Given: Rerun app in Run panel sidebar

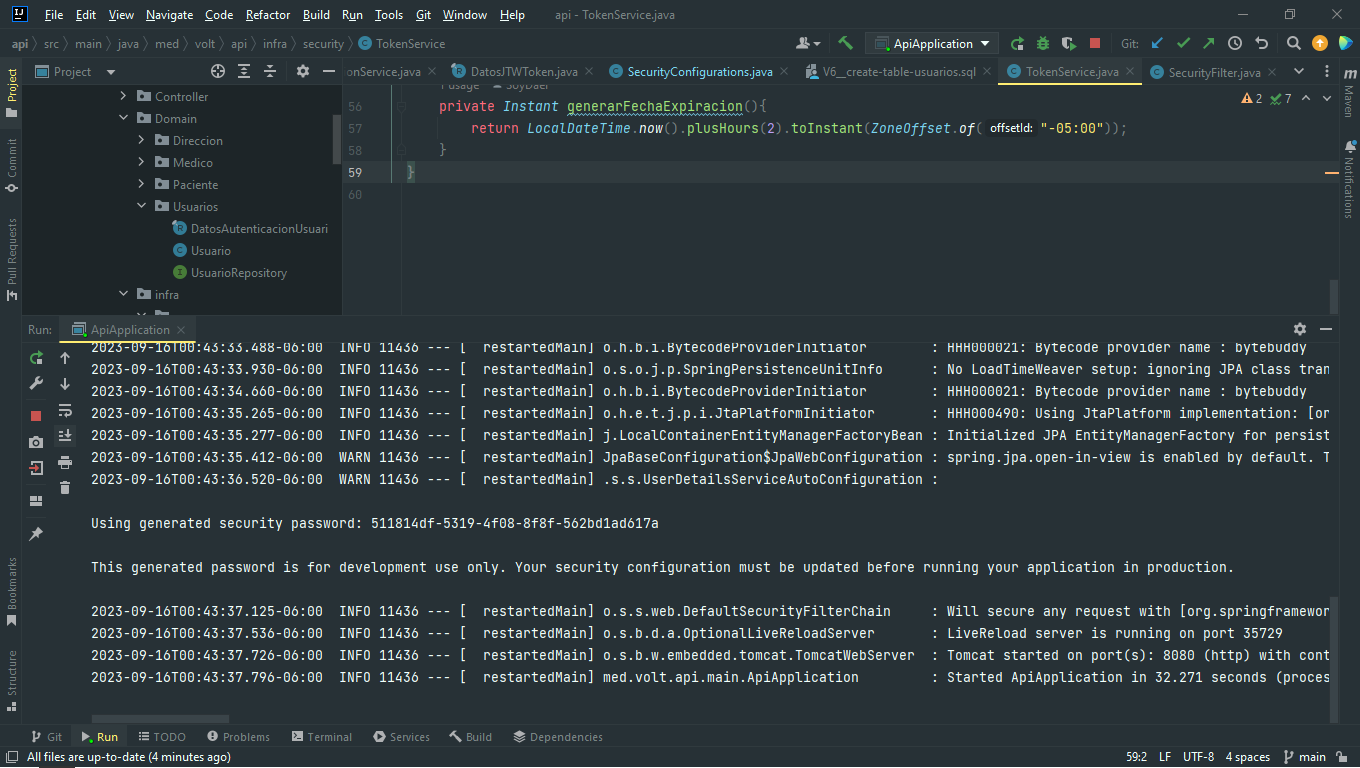Looking at the screenshot, I should [x=36, y=357].
